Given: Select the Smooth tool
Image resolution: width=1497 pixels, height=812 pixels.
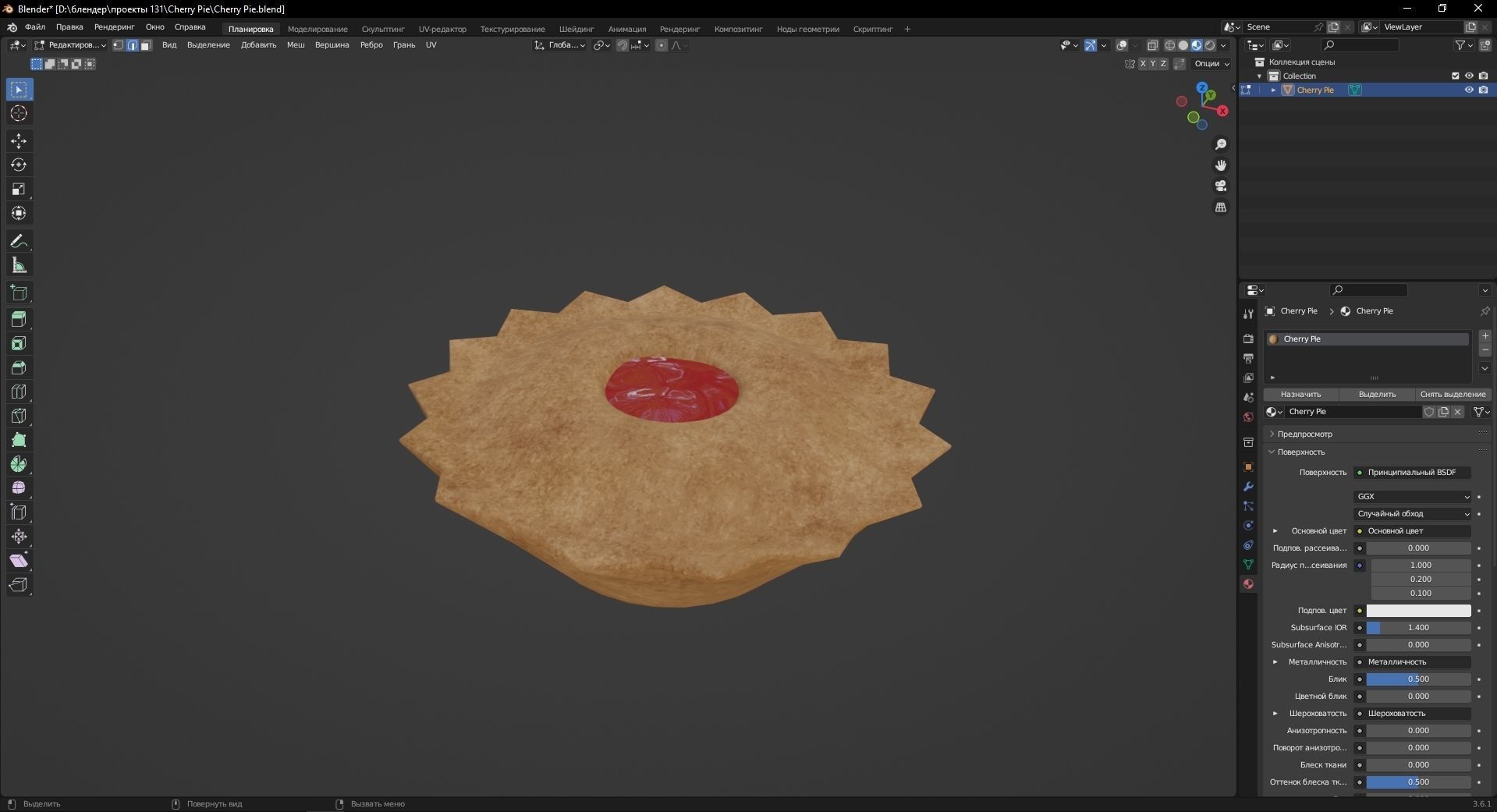Looking at the screenshot, I should tap(19, 488).
